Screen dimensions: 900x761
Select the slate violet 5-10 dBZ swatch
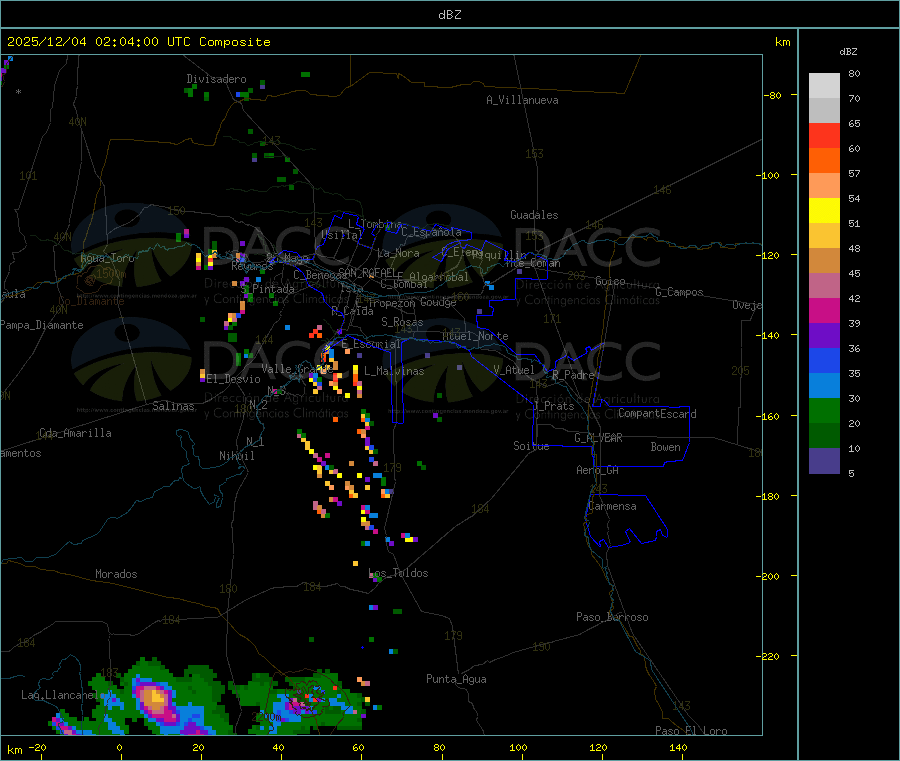pos(824,461)
